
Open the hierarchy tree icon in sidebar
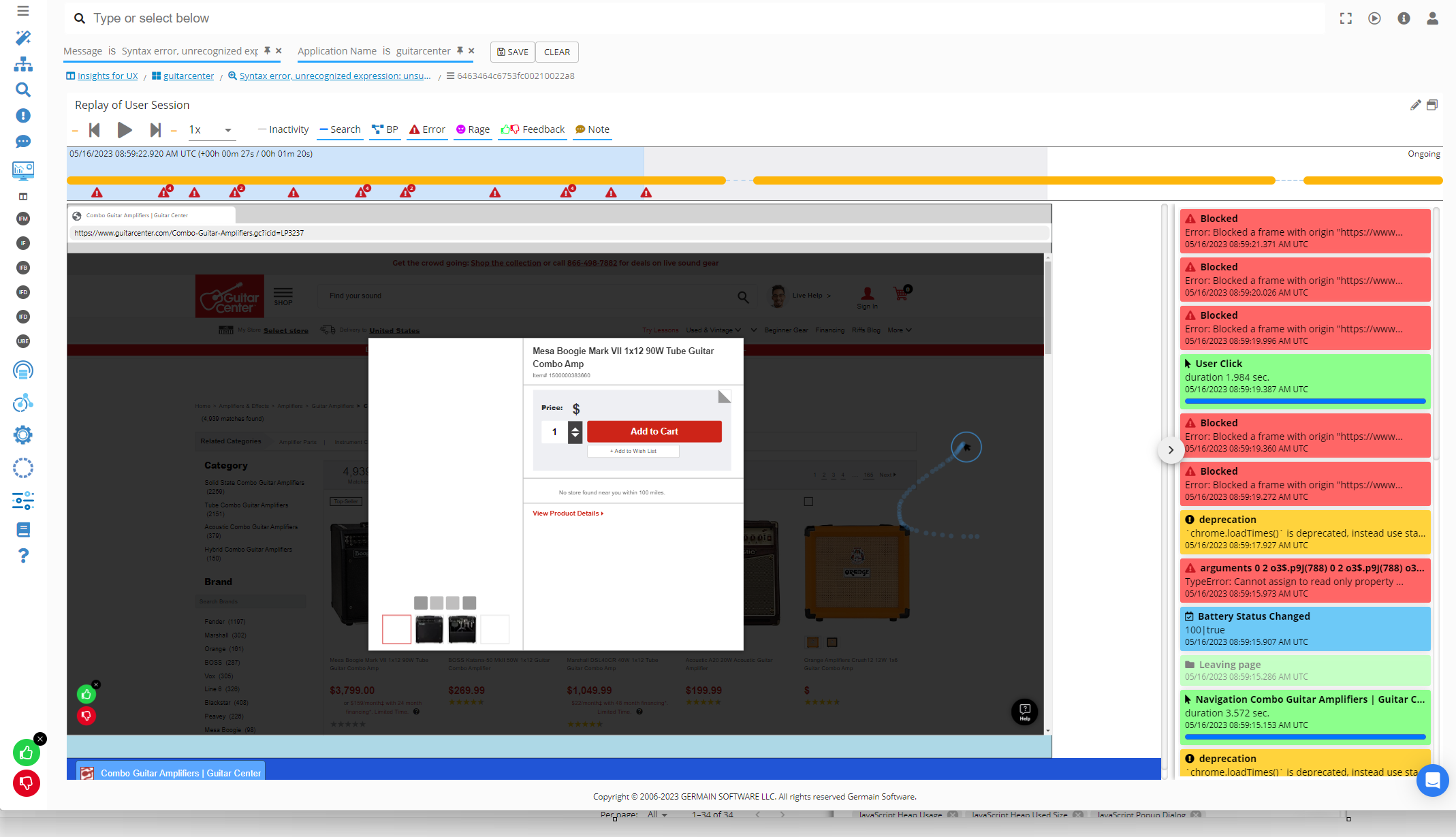point(23,64)
